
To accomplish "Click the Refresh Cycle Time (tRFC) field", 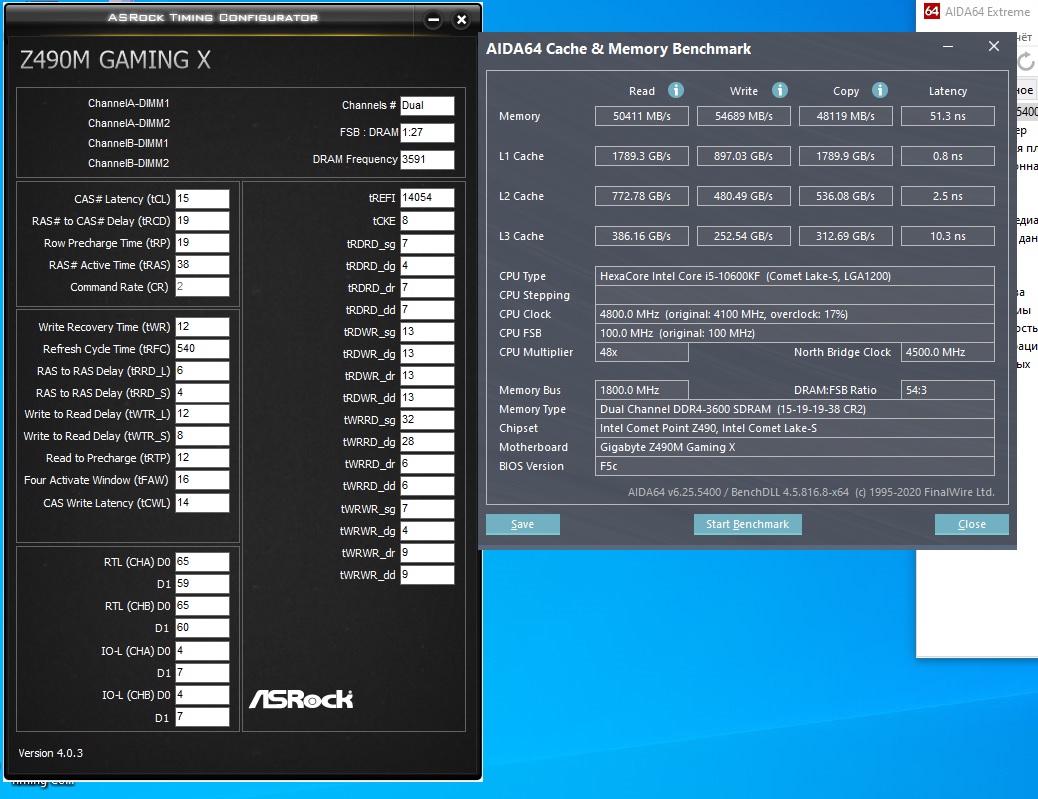I will (x=203, y=349).
